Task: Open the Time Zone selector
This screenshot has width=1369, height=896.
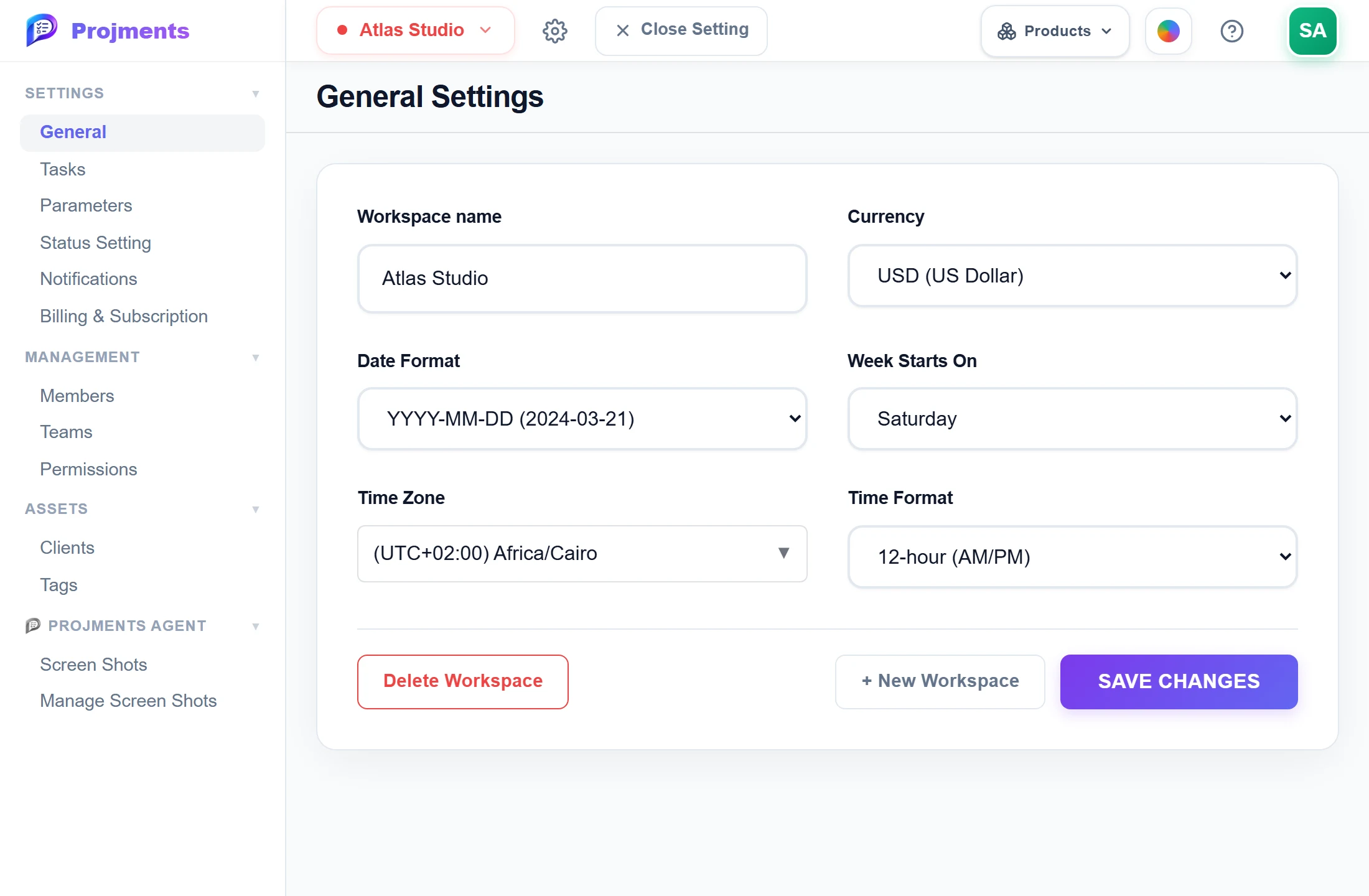Action: point(582,554)
